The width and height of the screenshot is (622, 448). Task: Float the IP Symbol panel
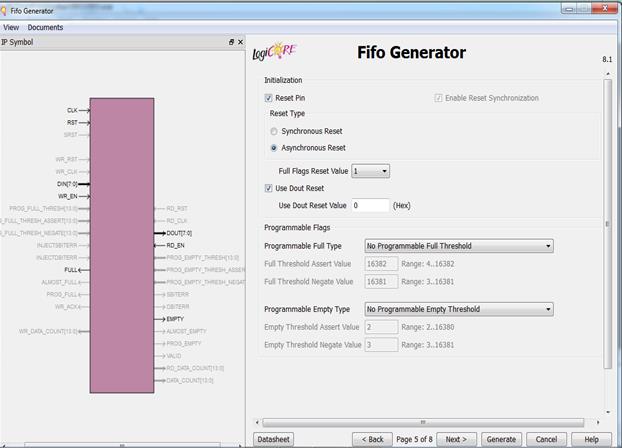(231, 42)
